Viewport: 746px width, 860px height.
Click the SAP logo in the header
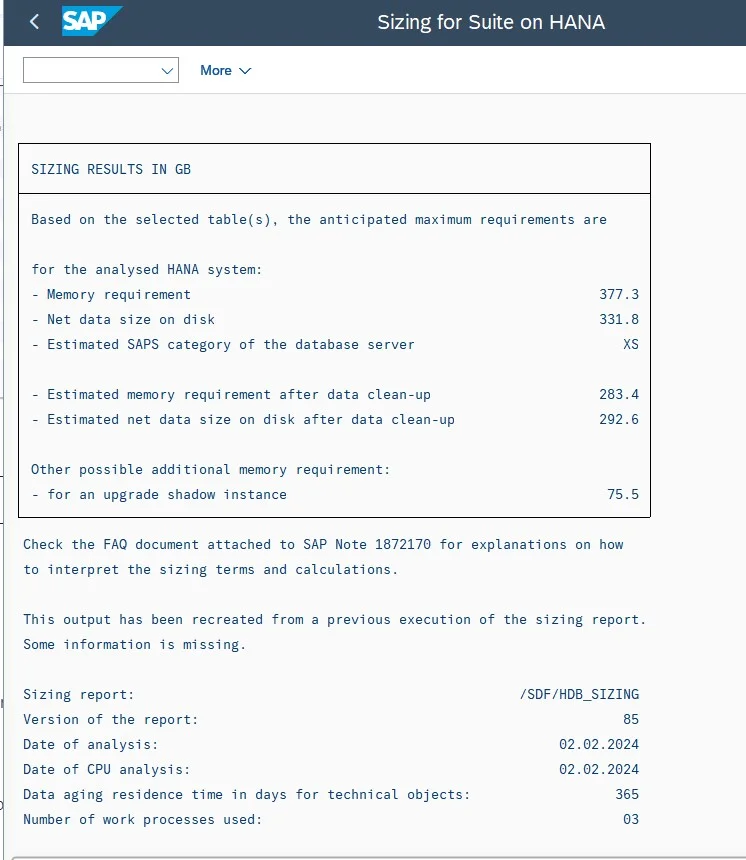[x=92, y=21]
